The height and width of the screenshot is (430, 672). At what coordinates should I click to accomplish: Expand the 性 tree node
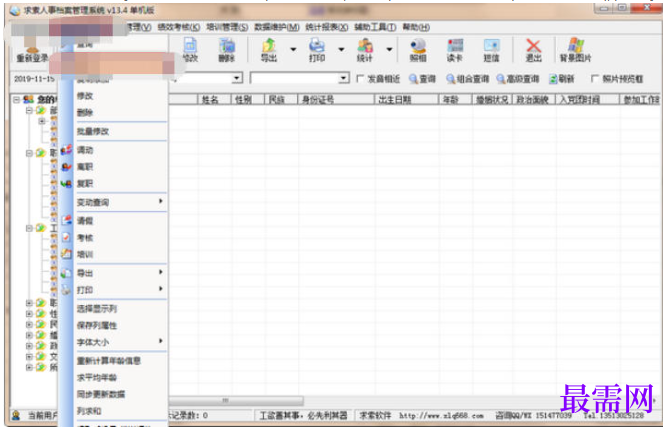coord(29,313)
